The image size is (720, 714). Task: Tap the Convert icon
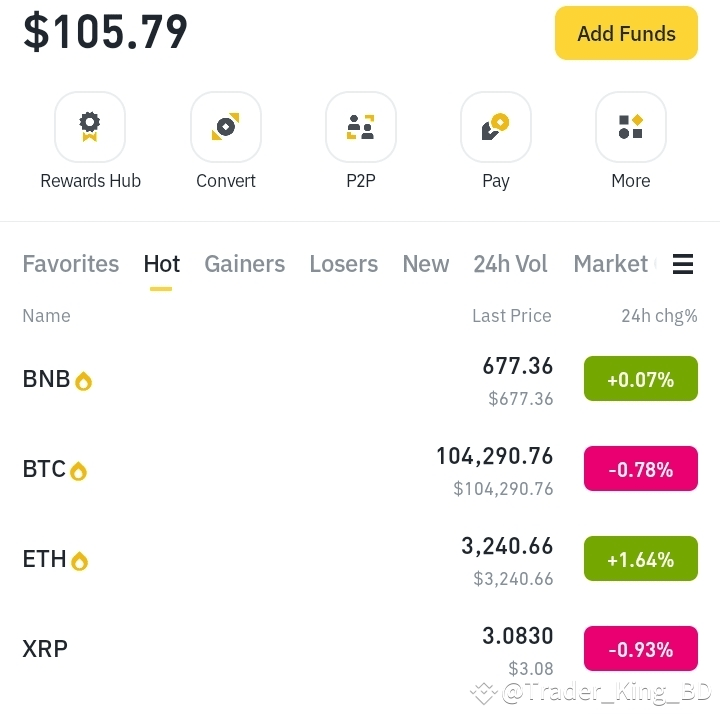coord(225,127)
